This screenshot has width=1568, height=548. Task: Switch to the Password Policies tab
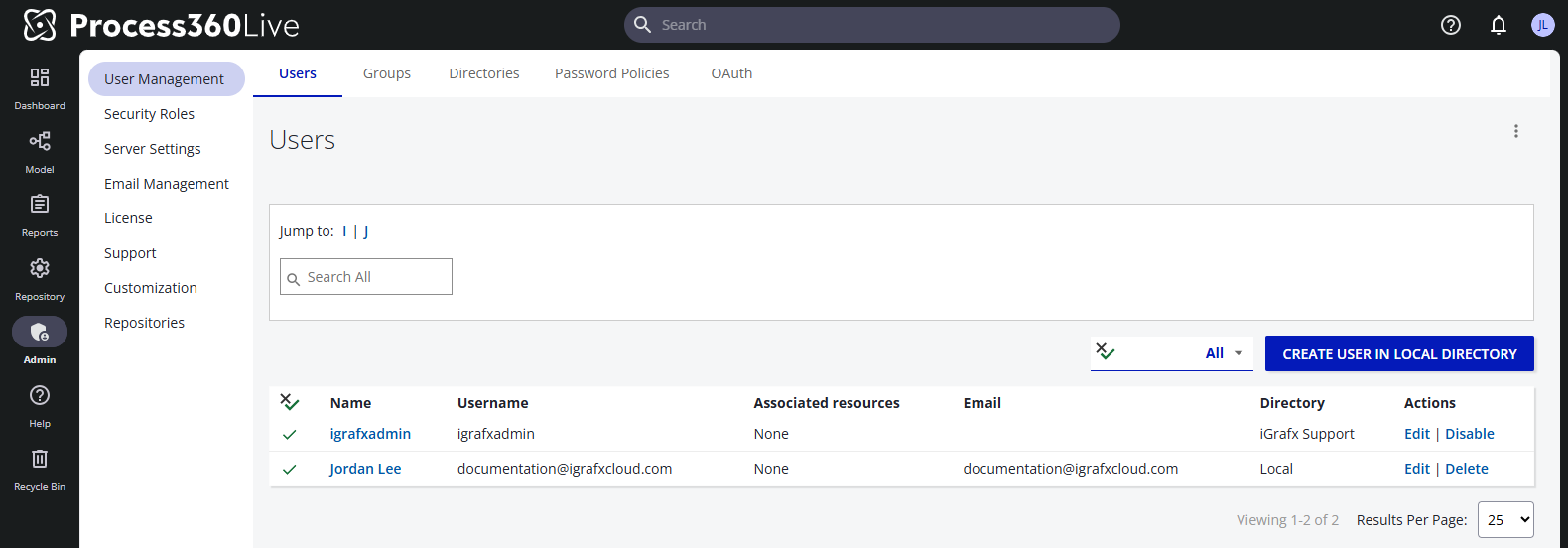tap(612, 73)
